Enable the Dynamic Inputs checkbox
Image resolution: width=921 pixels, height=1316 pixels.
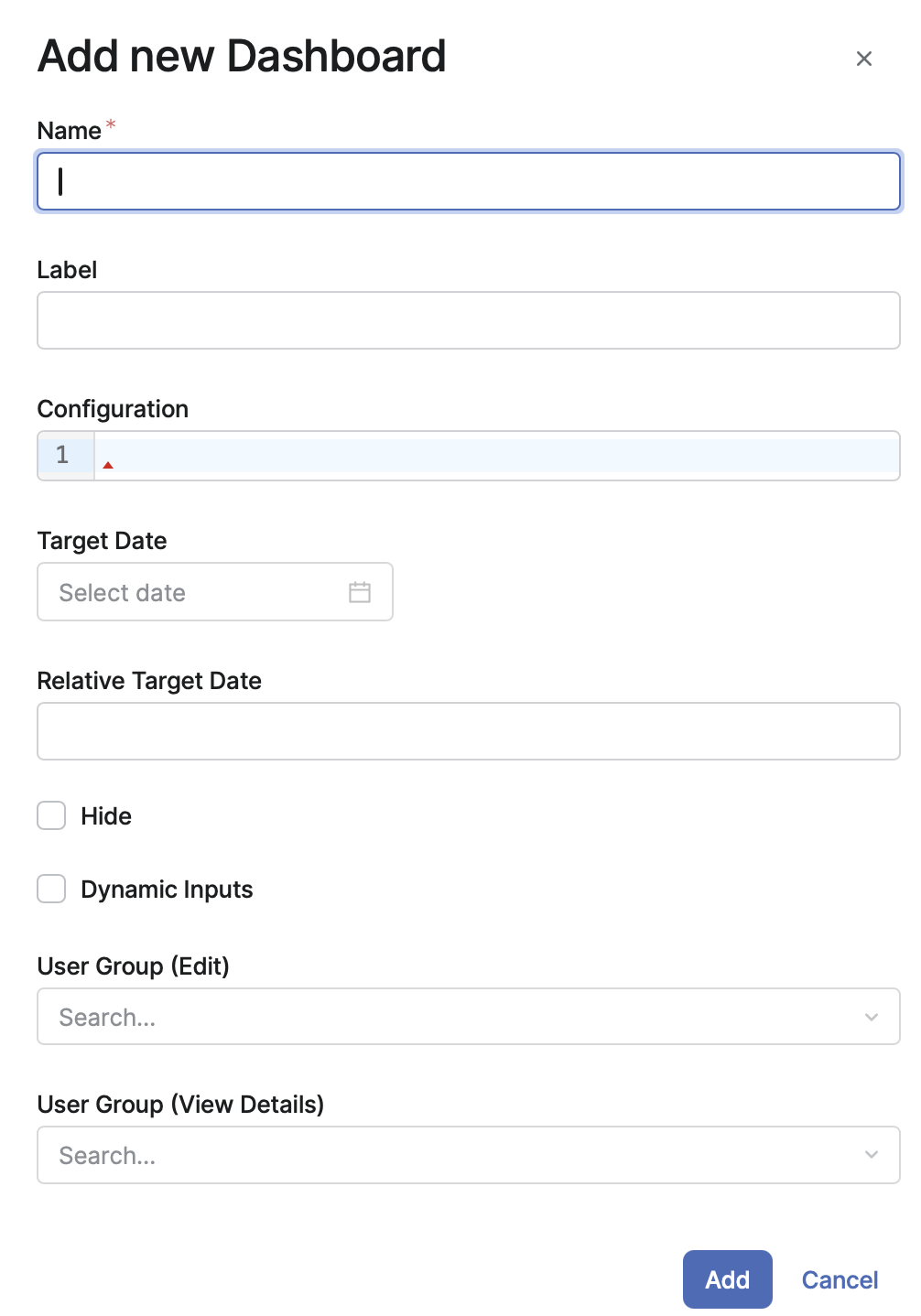(51, 889)
